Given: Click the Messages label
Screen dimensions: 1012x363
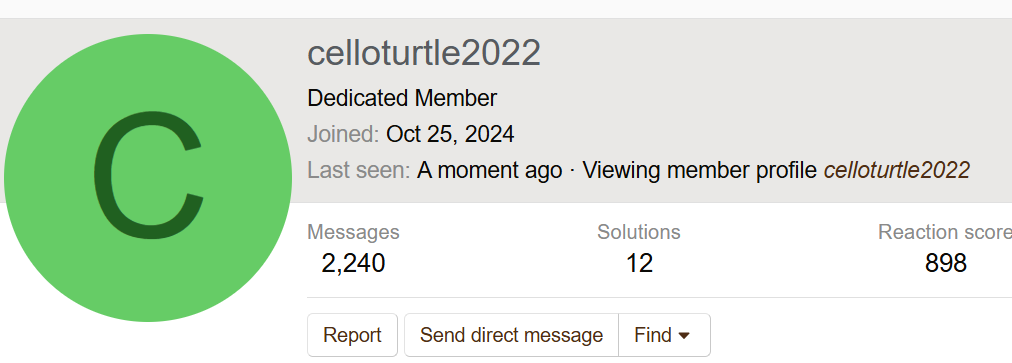Looking at the screenshot, I should tap(353, 232).
